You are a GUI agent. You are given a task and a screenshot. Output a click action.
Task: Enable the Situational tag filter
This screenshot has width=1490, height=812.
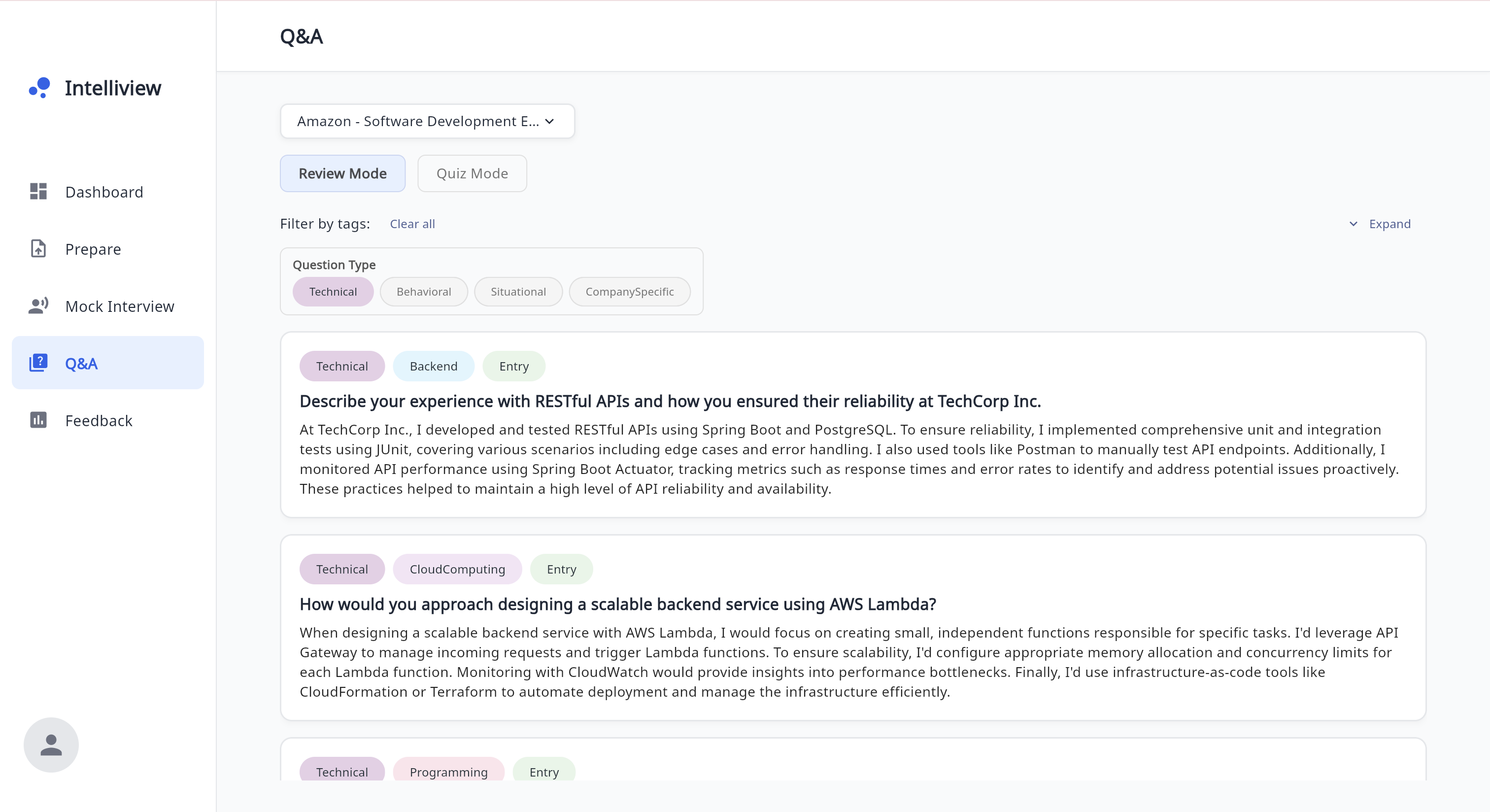point(518,292)
